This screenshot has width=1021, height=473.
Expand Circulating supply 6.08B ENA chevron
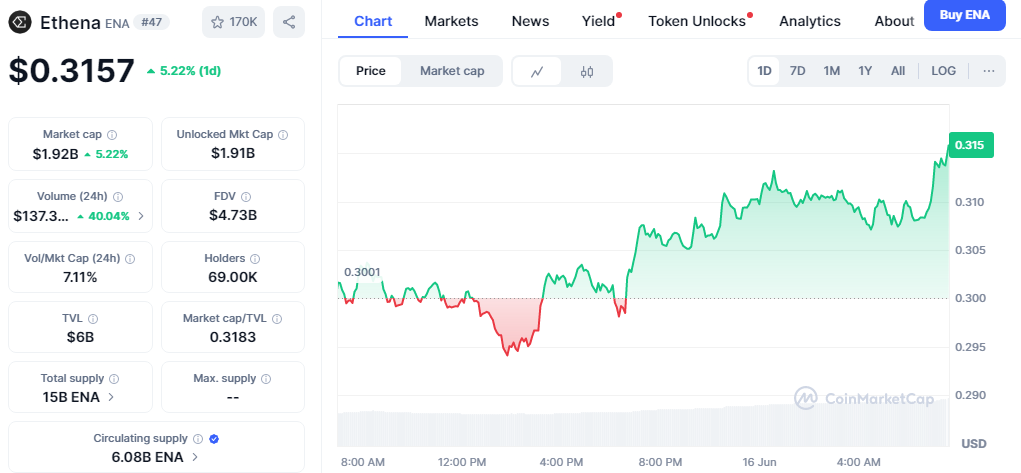[195, 457]
